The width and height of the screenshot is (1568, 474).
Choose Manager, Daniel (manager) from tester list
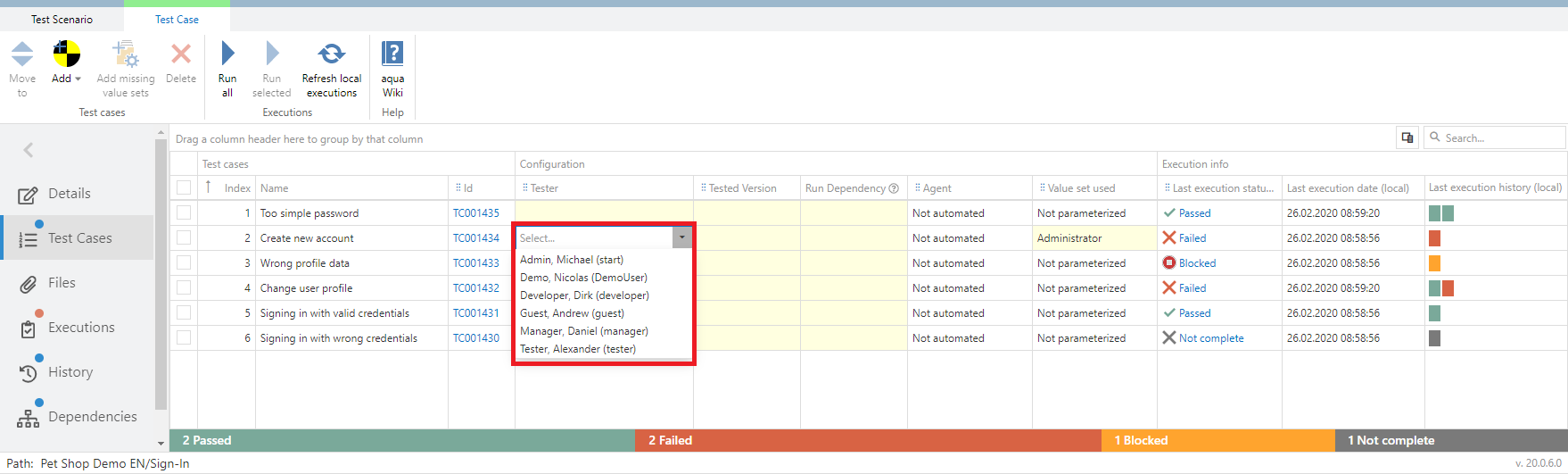584,331
